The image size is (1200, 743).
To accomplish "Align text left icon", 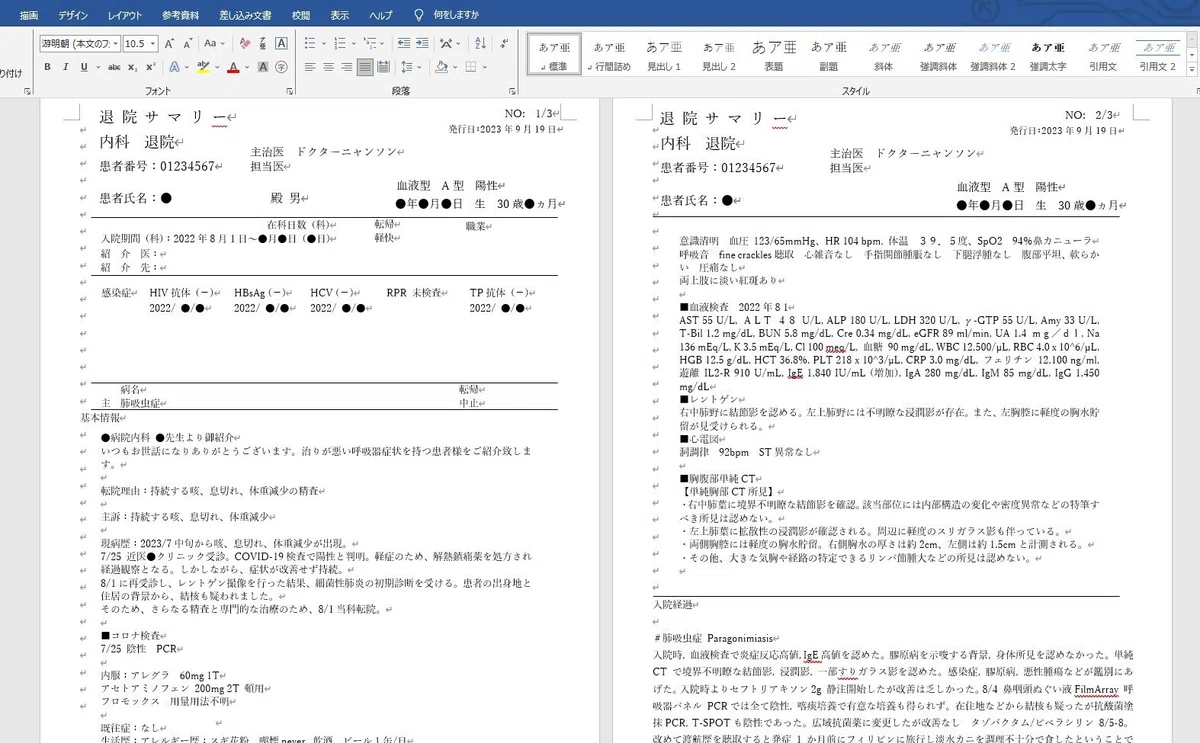I will 310,67.
